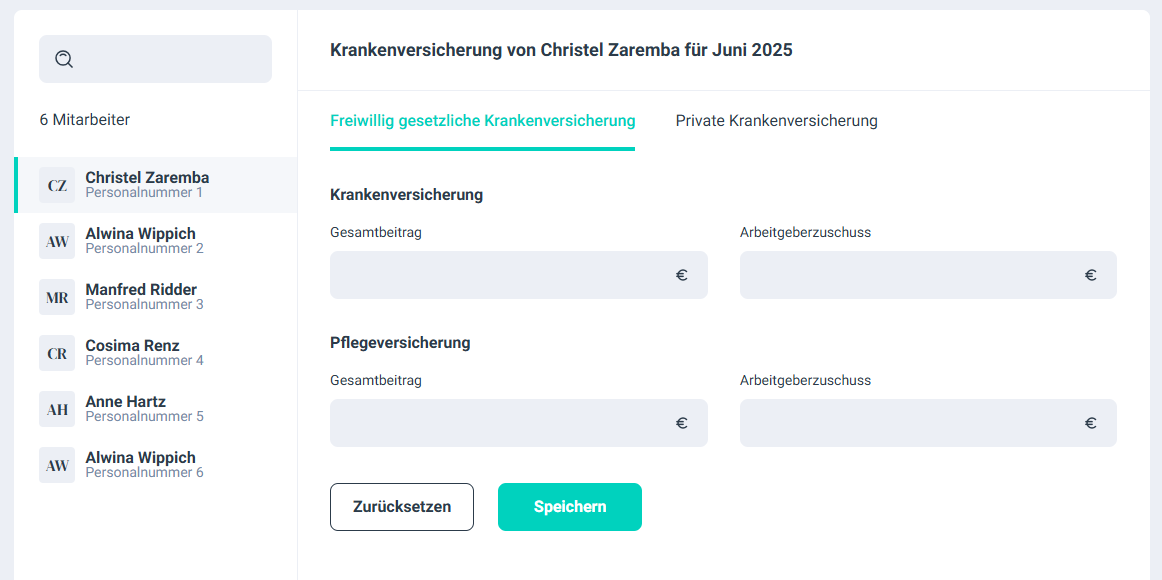Select employee Cosima Renz
Screen dimensions: 1162x580
(x=133, y=352)
